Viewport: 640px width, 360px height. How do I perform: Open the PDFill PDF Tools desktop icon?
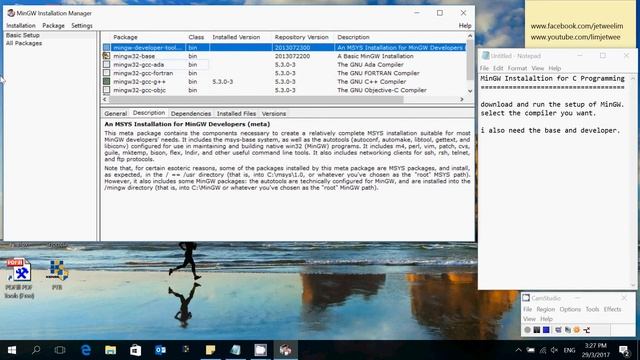click(x=20, y=278)
